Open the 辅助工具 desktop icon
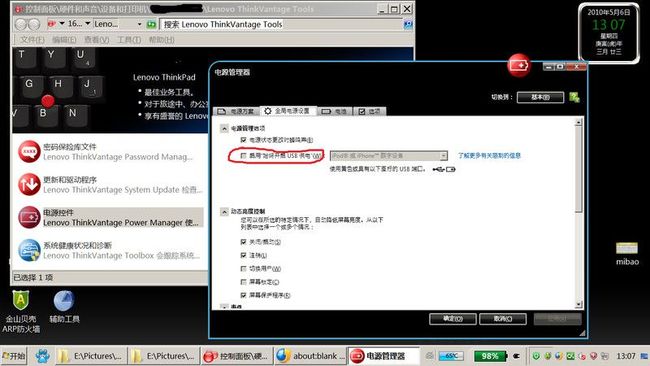This screenshot has width=650, height=366. coord(64,307)
